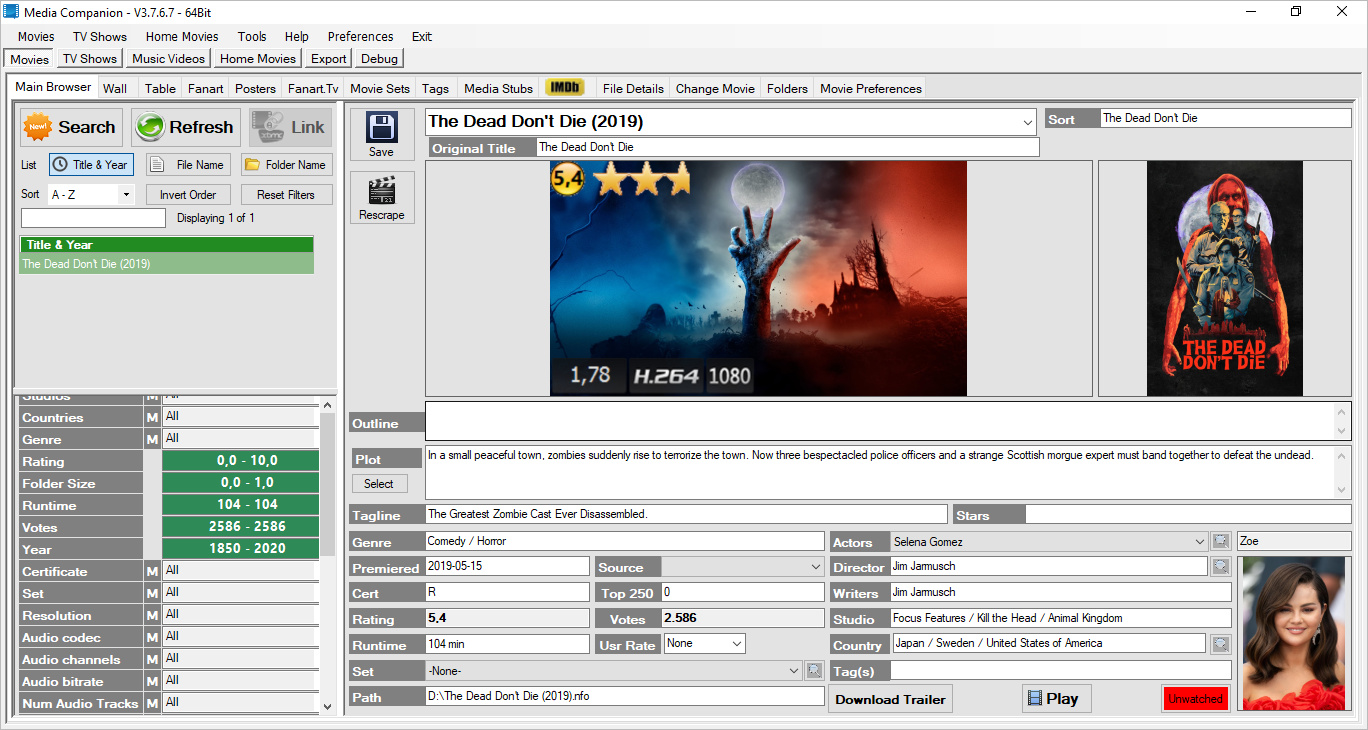Toggle the M button for Countries filter
The image size is (1368, 730).
click(x=153, y=417)
